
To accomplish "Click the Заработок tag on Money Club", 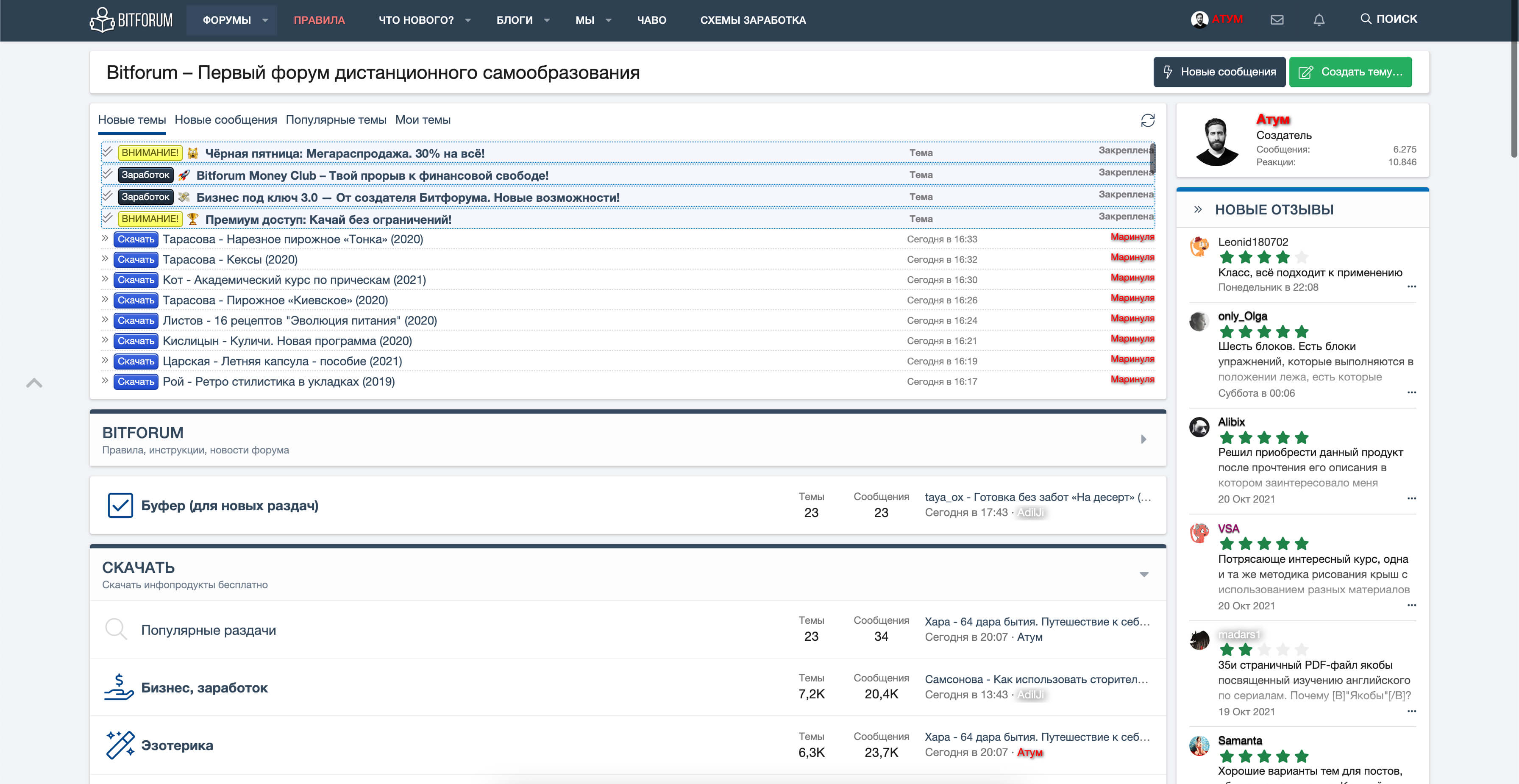I will coord(145,175).
